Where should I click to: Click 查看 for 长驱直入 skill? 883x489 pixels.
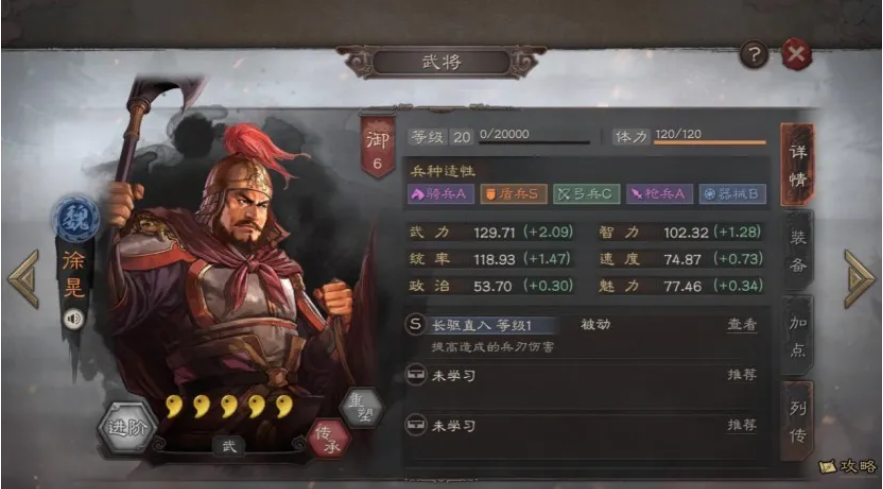pos(742,324)
